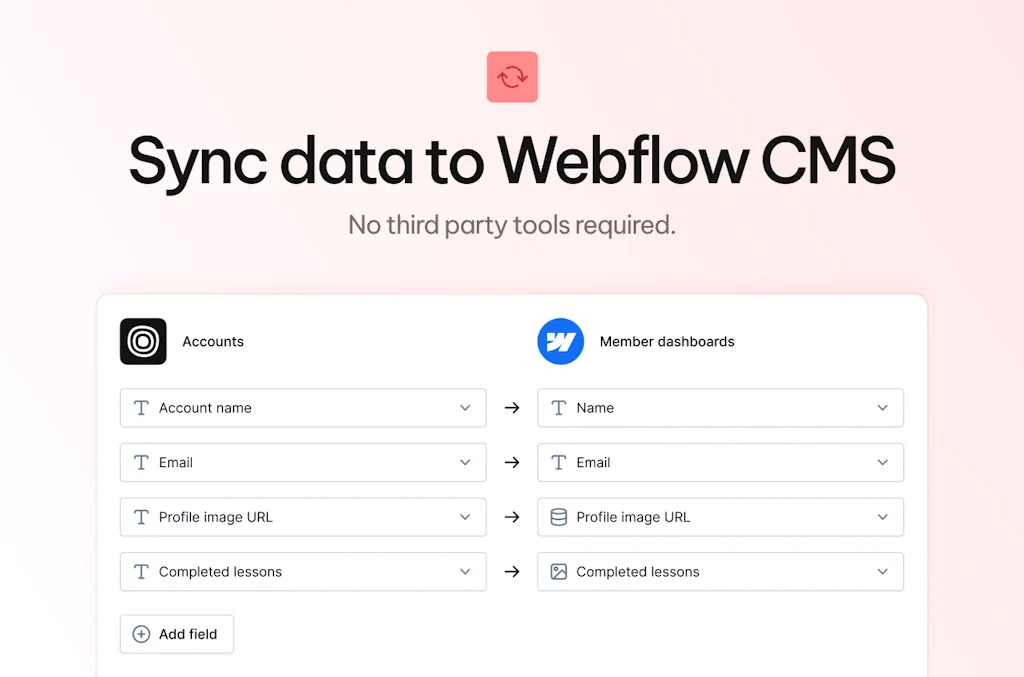The height and width of the screenshot is (677, 1024).
Task: Open the Webflow Completed lessons chevron
Action: pyautogui.click(x=882, y=572)
